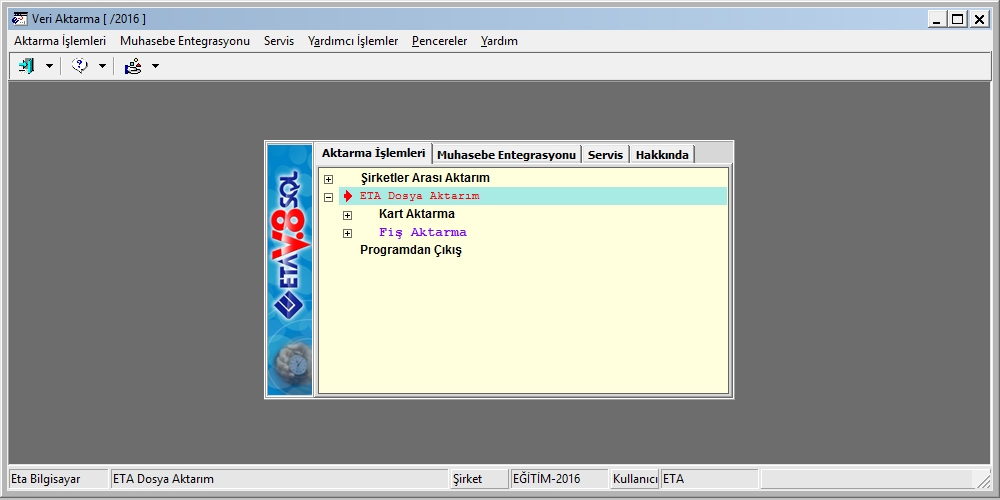The image size is (1000, 500).
Task: Open dropdown arrow beside the exit icon
Action: tap(49, 66)
